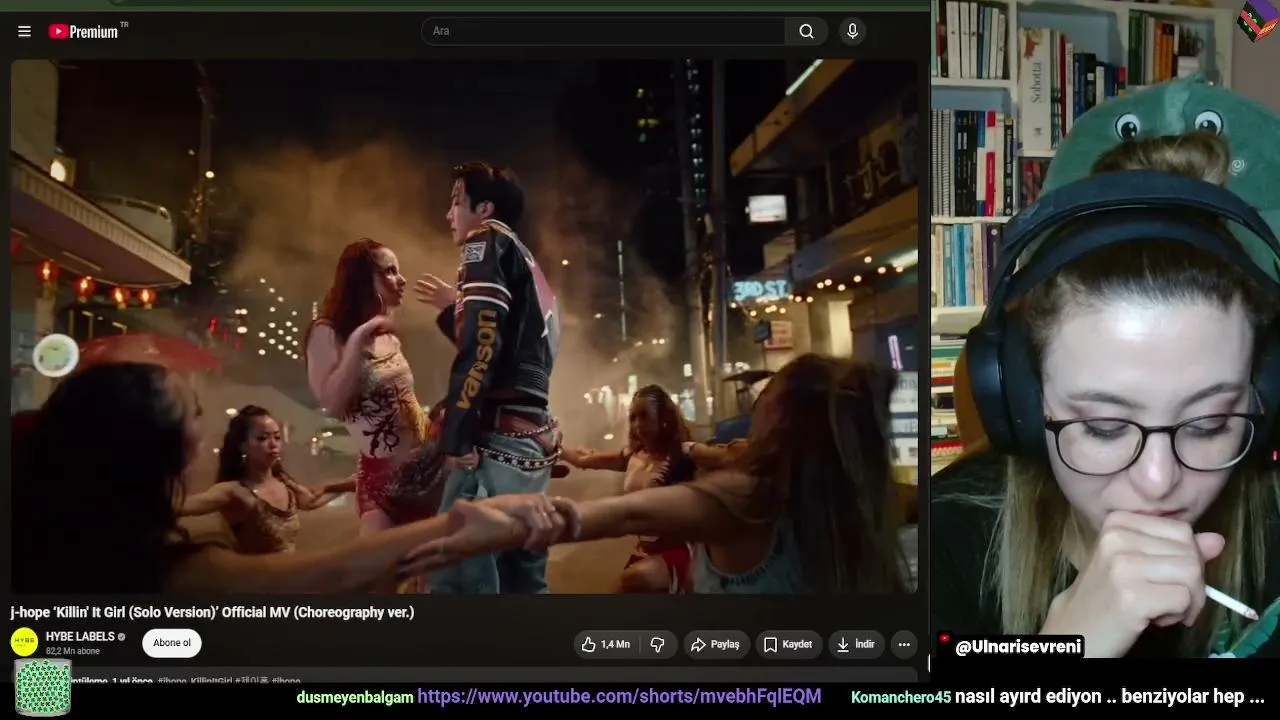Image resolution: width=1280 pixels, height=720 pixels.
Task: Click the magnifier search button
Action: pyautogui.click(x=806, y=31)
